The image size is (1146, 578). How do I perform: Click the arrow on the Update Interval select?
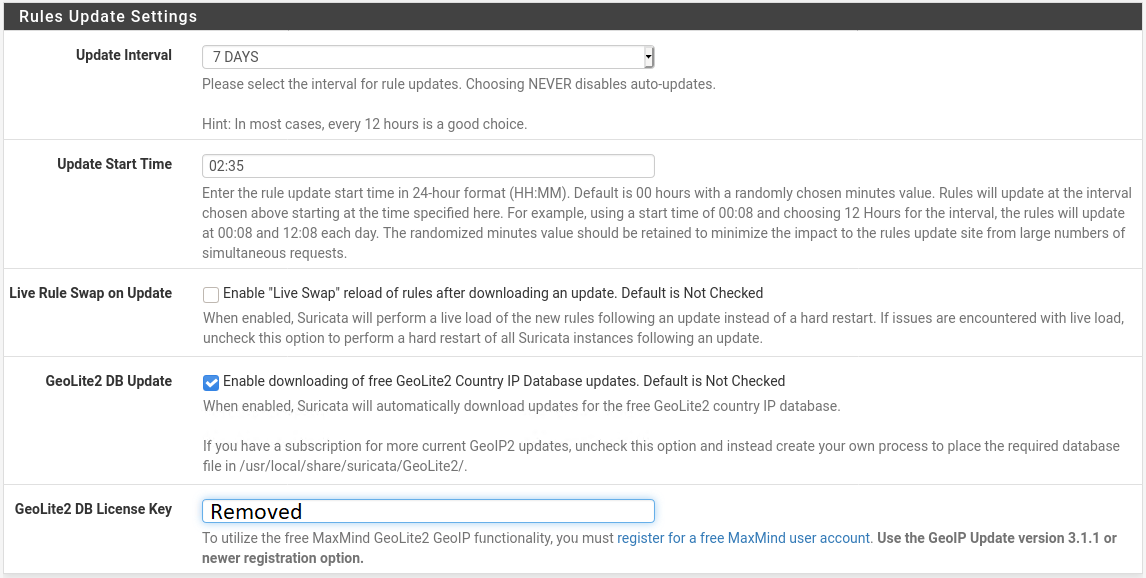648,57
